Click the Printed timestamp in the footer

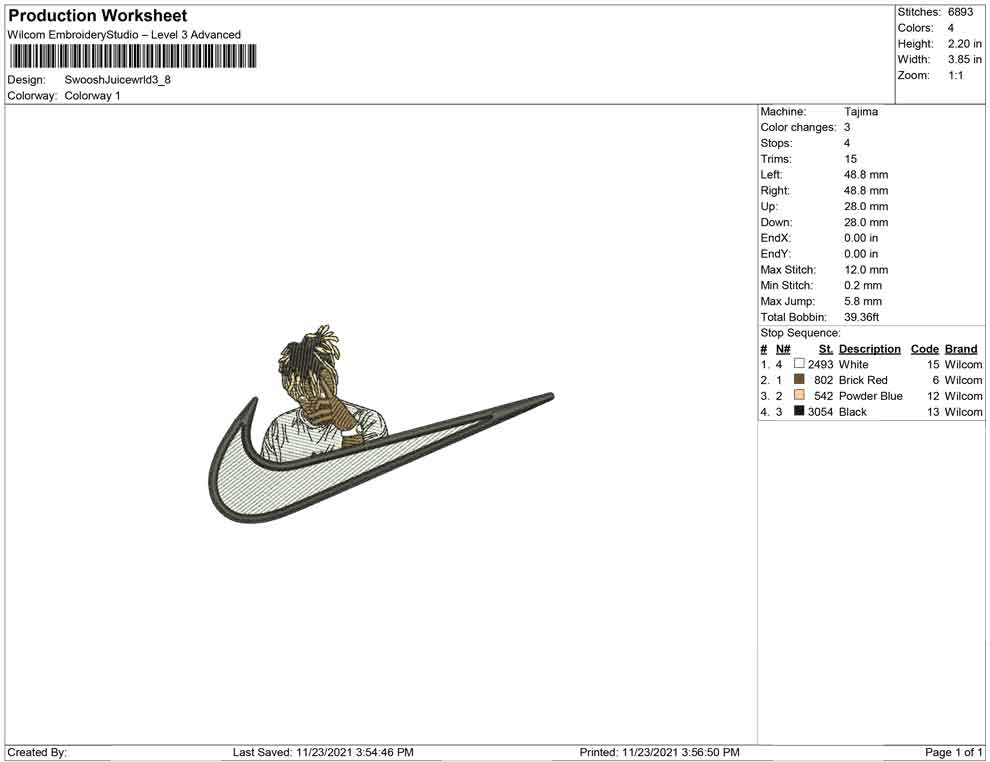[x=659, y=752]
